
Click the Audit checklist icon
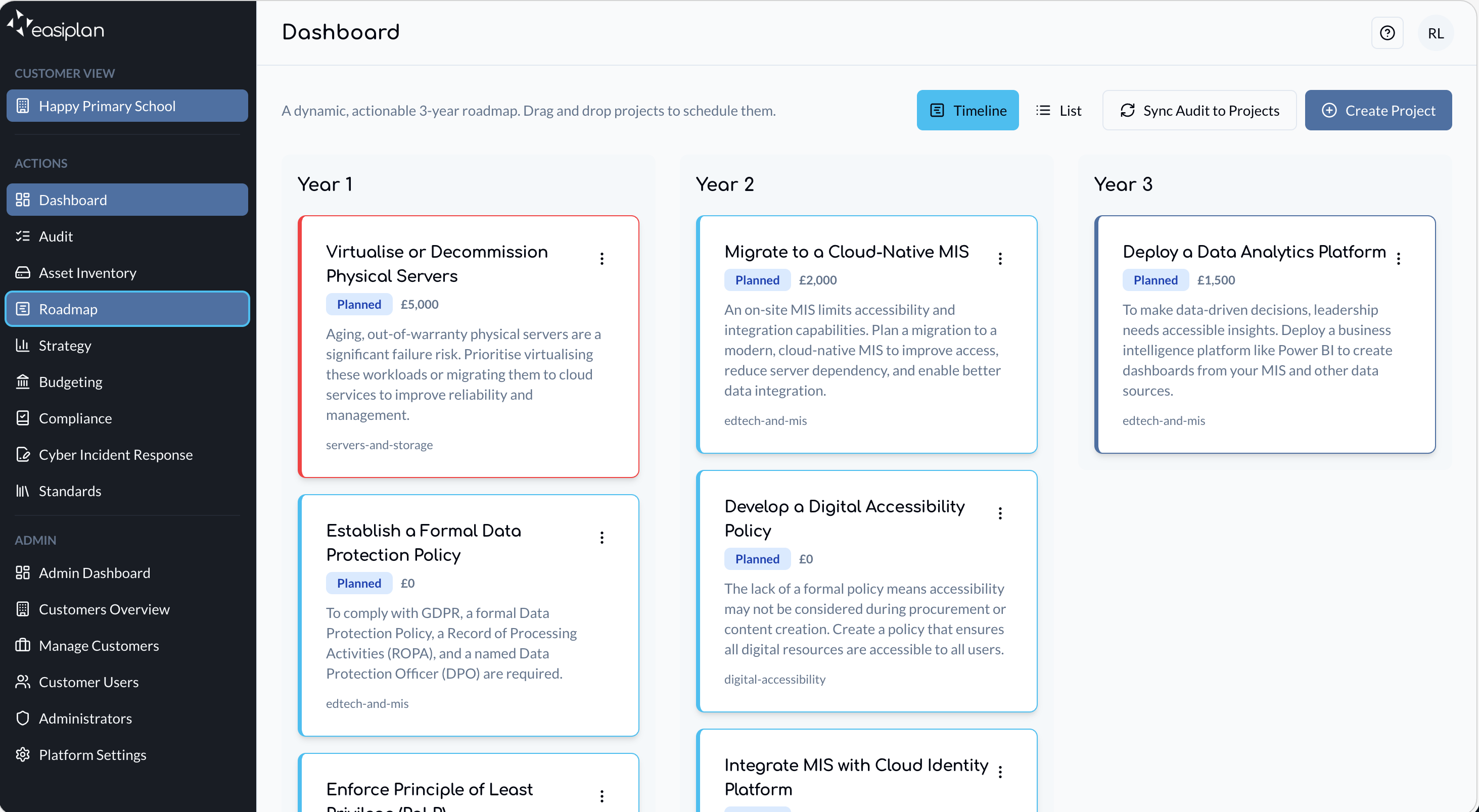coord(22,236)
